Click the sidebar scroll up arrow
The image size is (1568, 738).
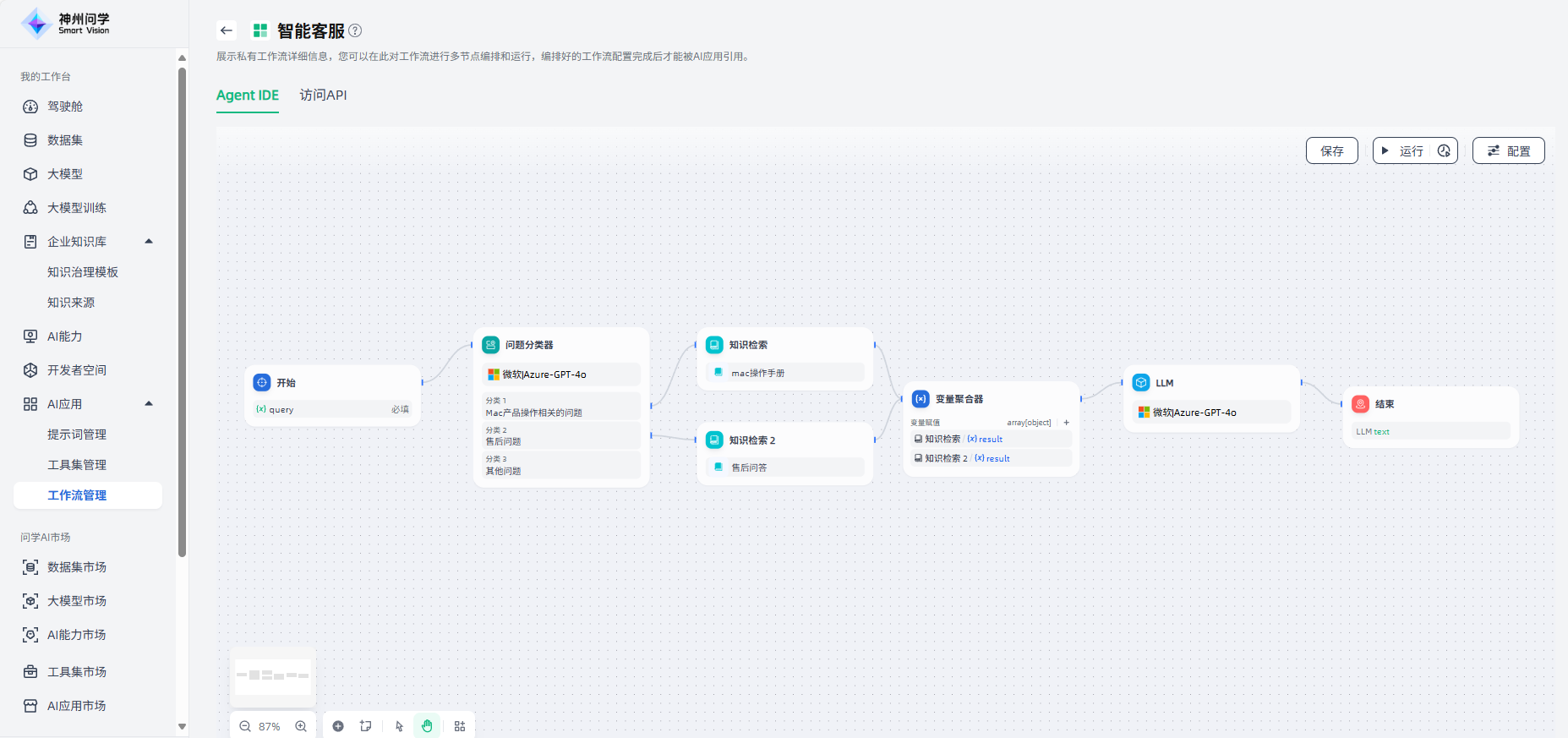pyautogui.click(x=182, y=57)
